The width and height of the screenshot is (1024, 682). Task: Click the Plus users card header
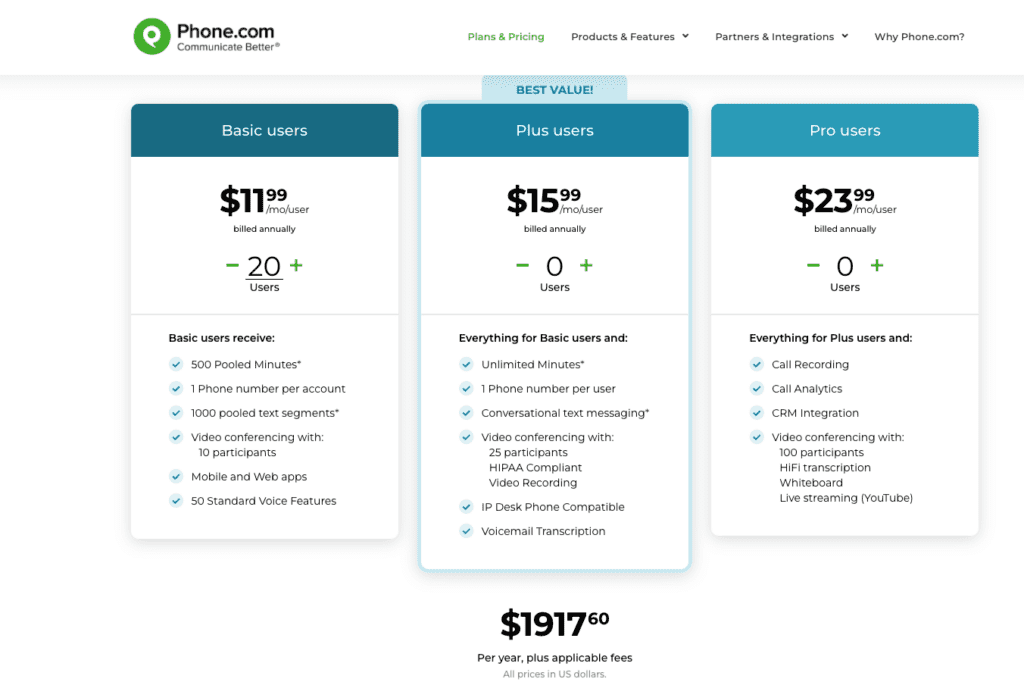tap(554, 130)
